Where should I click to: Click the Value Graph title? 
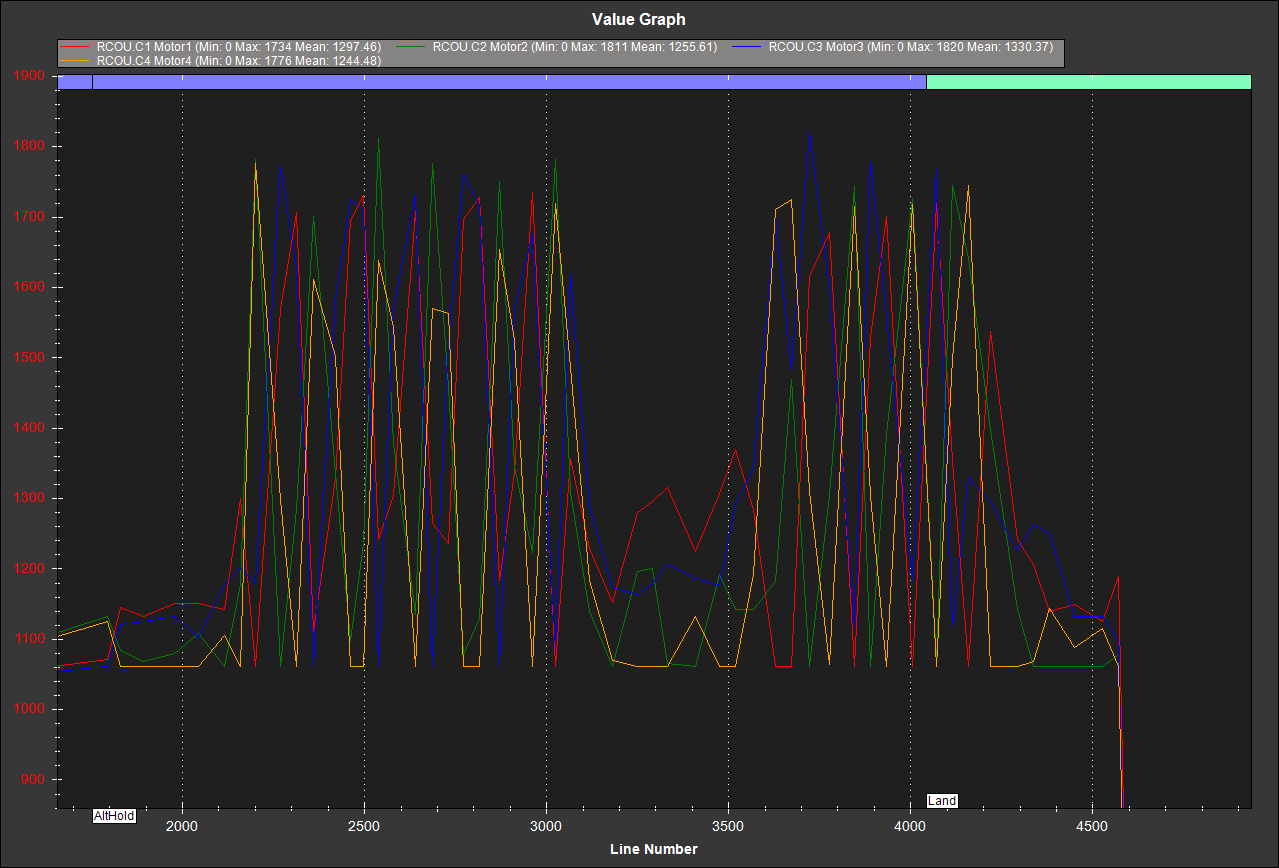click(x=639, y=20)
